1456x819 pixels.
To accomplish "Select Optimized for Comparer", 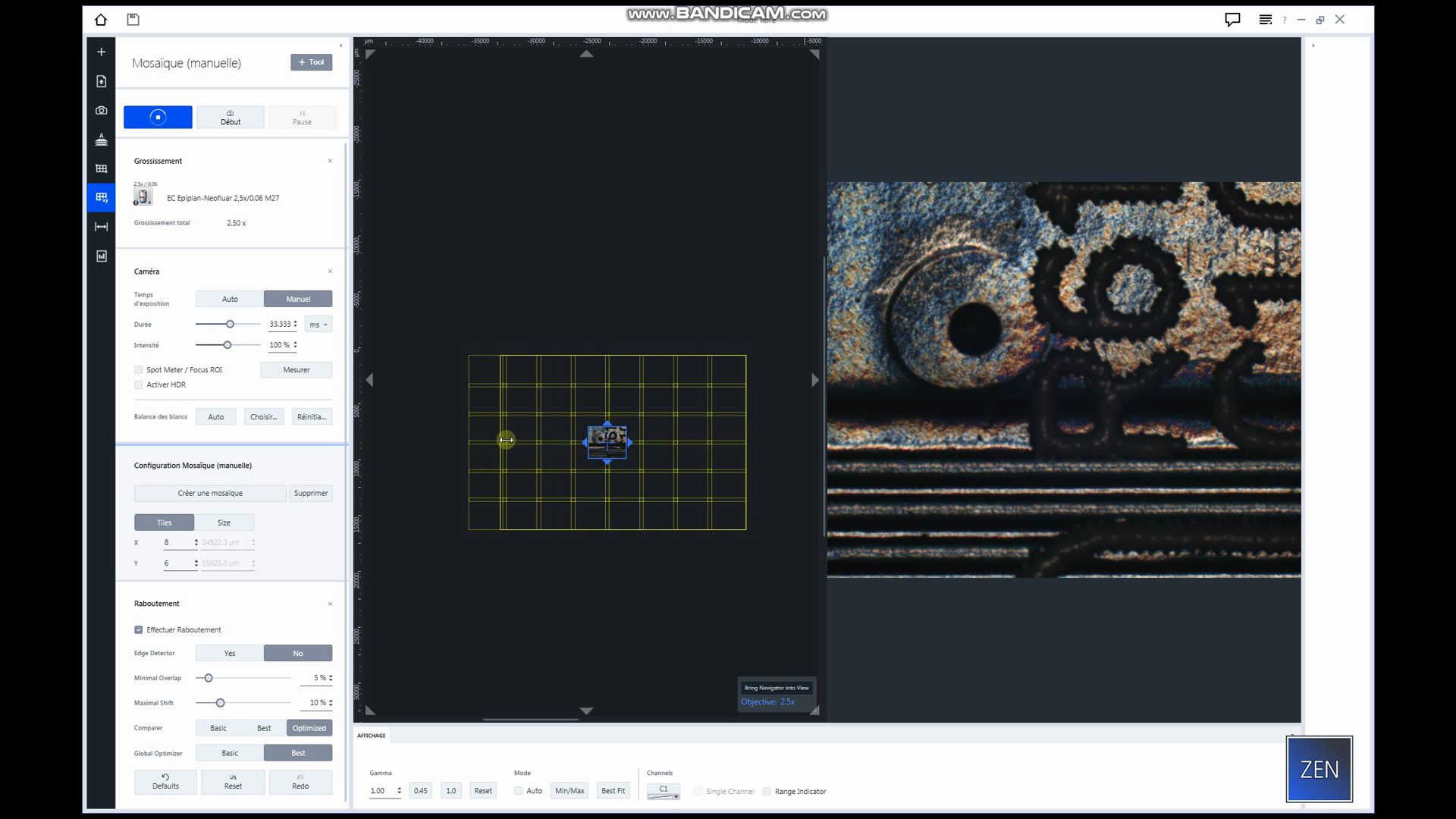I will (309, 728).
